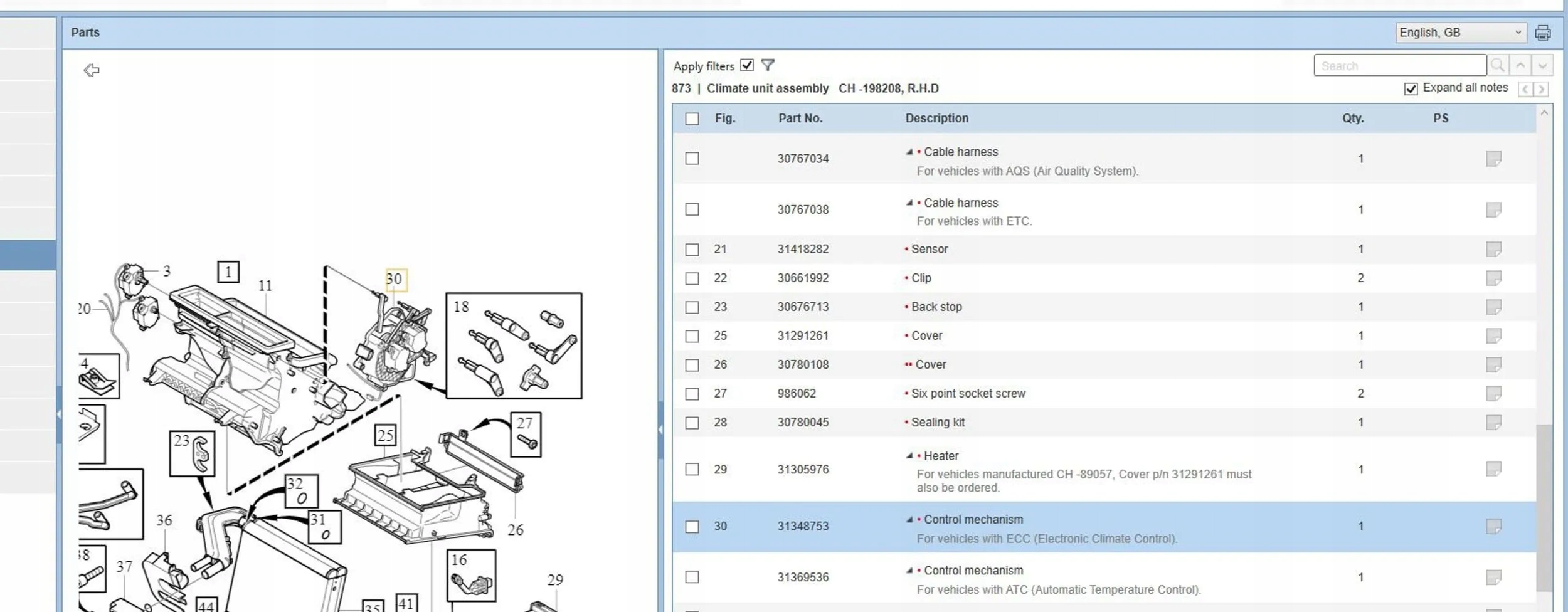Tick checkbox for Sealing kit row 28
The height and width of the screenshot is (612, 1568).
(x=692, y=423)
